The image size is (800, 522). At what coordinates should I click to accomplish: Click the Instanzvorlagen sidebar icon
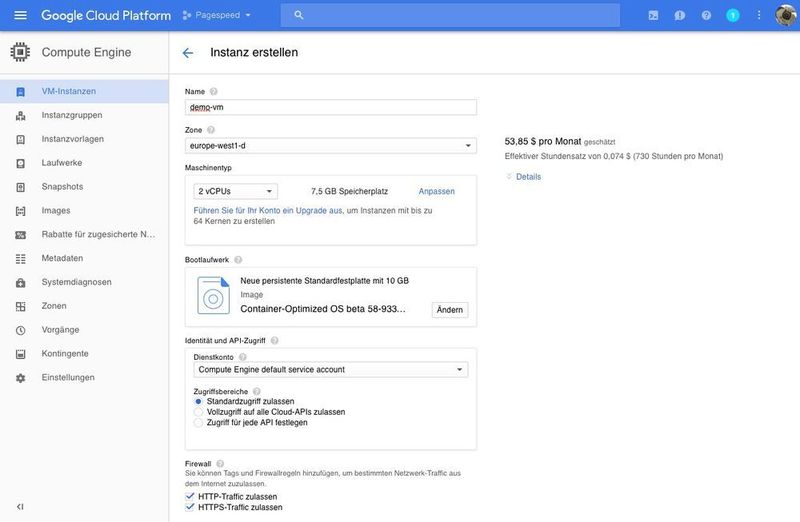pyautogui.click(x=20, y=139)
